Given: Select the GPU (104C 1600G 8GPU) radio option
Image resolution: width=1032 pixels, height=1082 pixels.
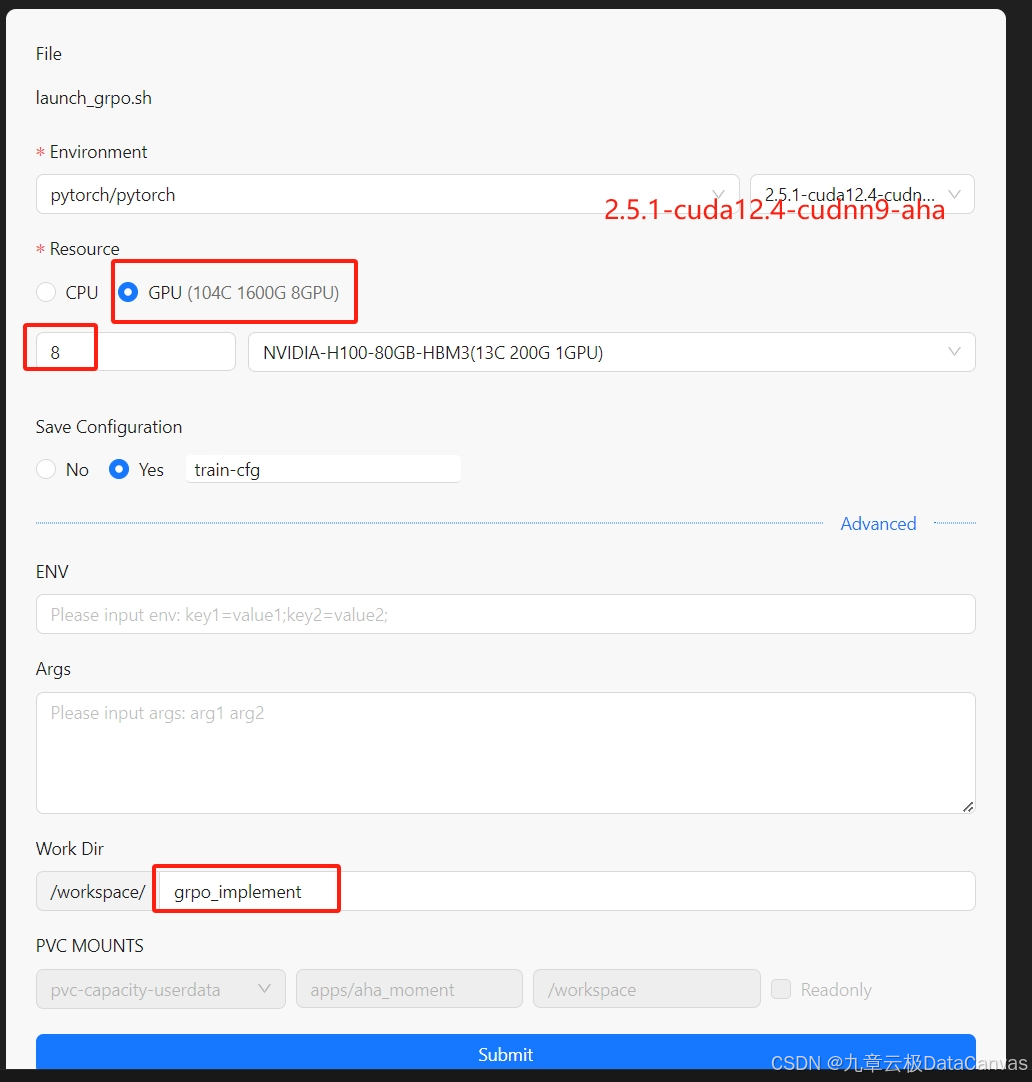Looking at the screenshot, I should tap(128, 292).
